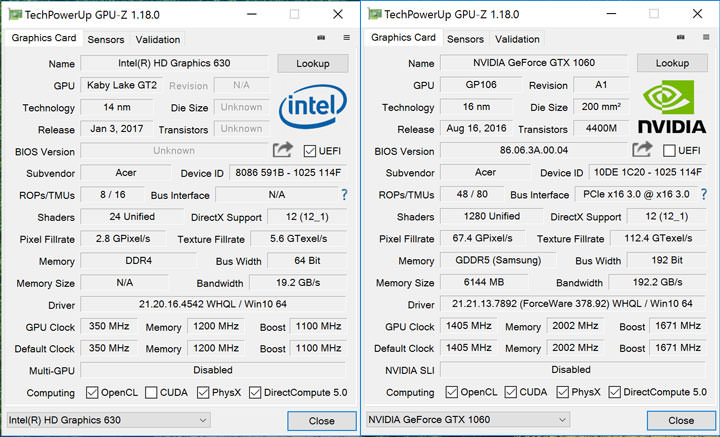Click the BIOS share icon in Intel window
Screen dimensions: 720x437
point(282,150)
